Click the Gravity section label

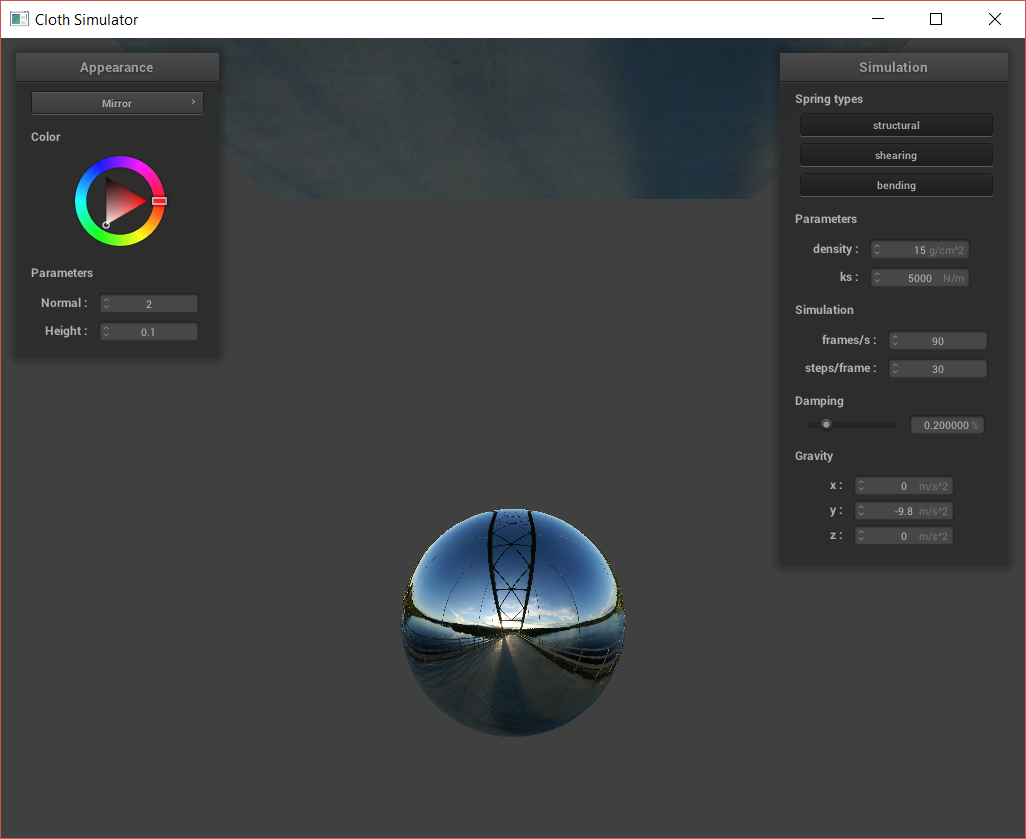click(813, 455)
